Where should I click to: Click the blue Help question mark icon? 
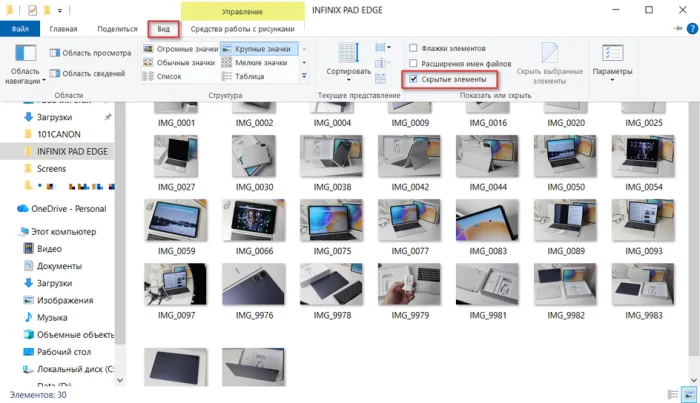point(692,29)
